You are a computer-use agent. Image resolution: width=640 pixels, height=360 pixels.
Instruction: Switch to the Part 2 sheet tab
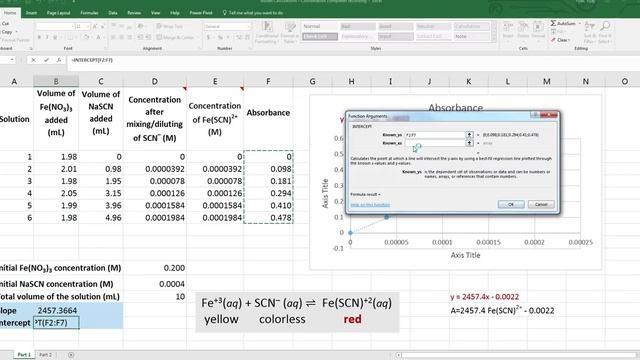(46, 355)
